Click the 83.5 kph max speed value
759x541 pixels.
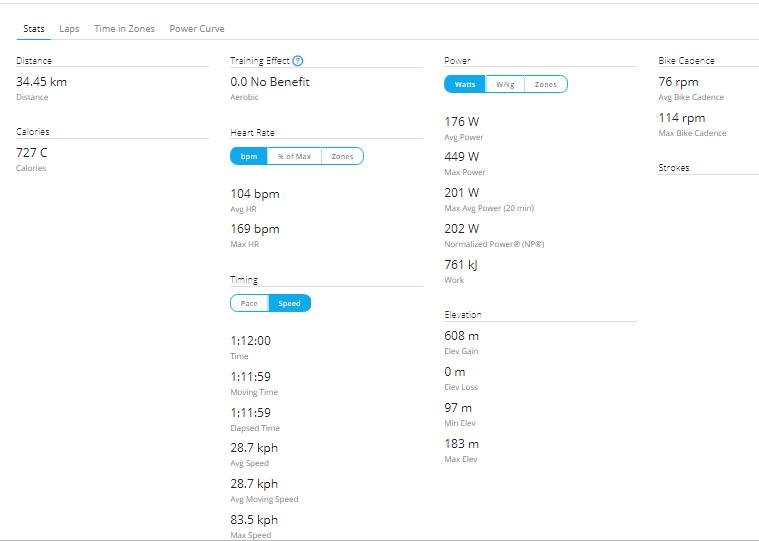point(254,520)
